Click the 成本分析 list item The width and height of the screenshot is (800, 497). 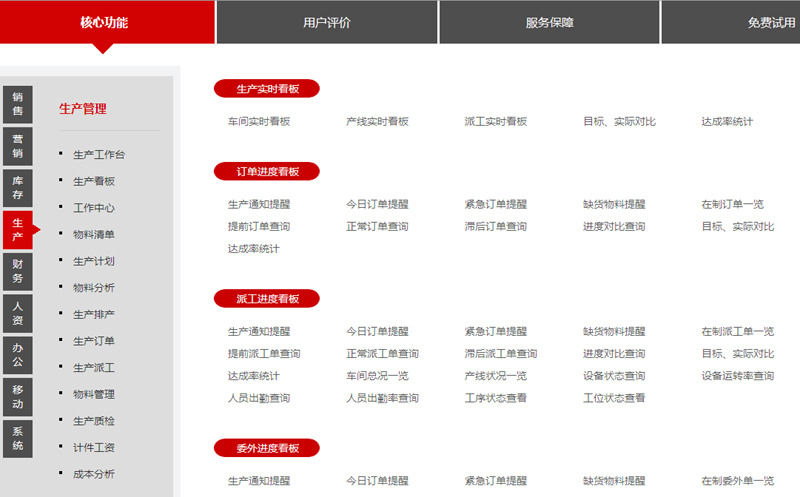pos(94,474)
